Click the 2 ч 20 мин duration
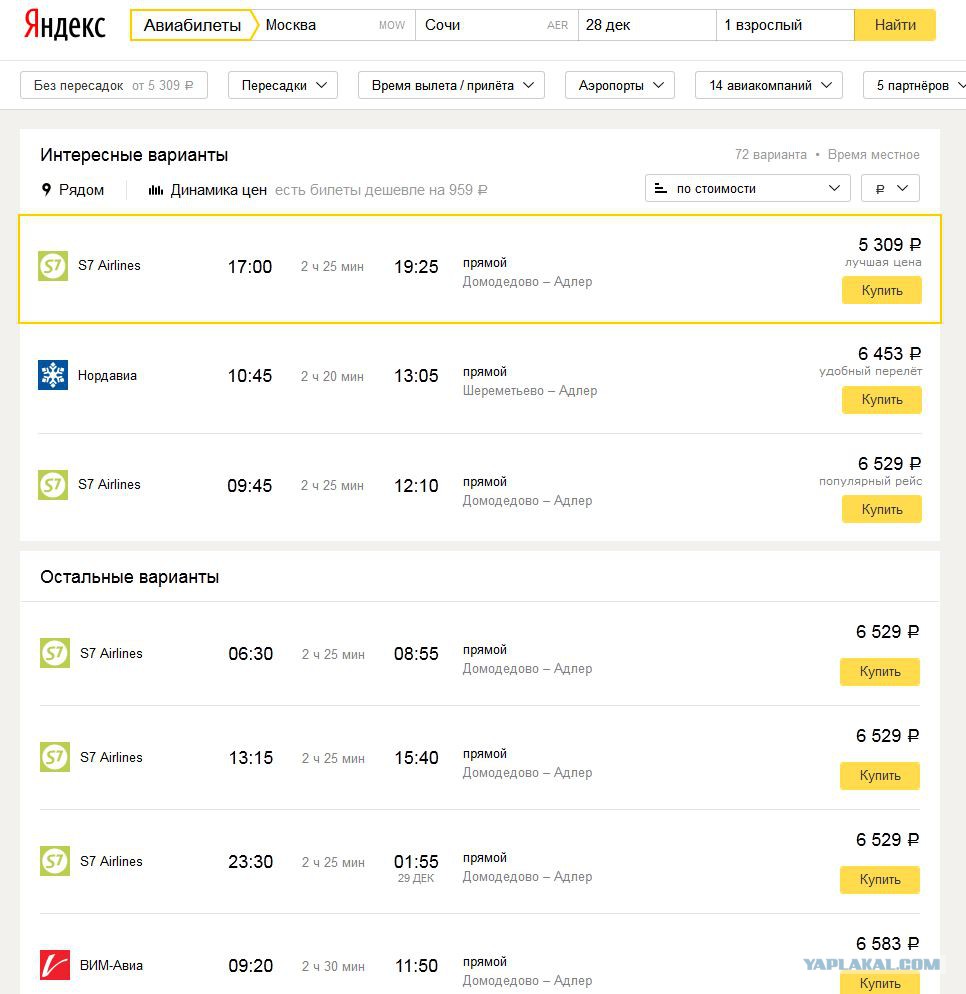Image resolution: width=966 pixels, height=994 pixels. pos(332,377)
